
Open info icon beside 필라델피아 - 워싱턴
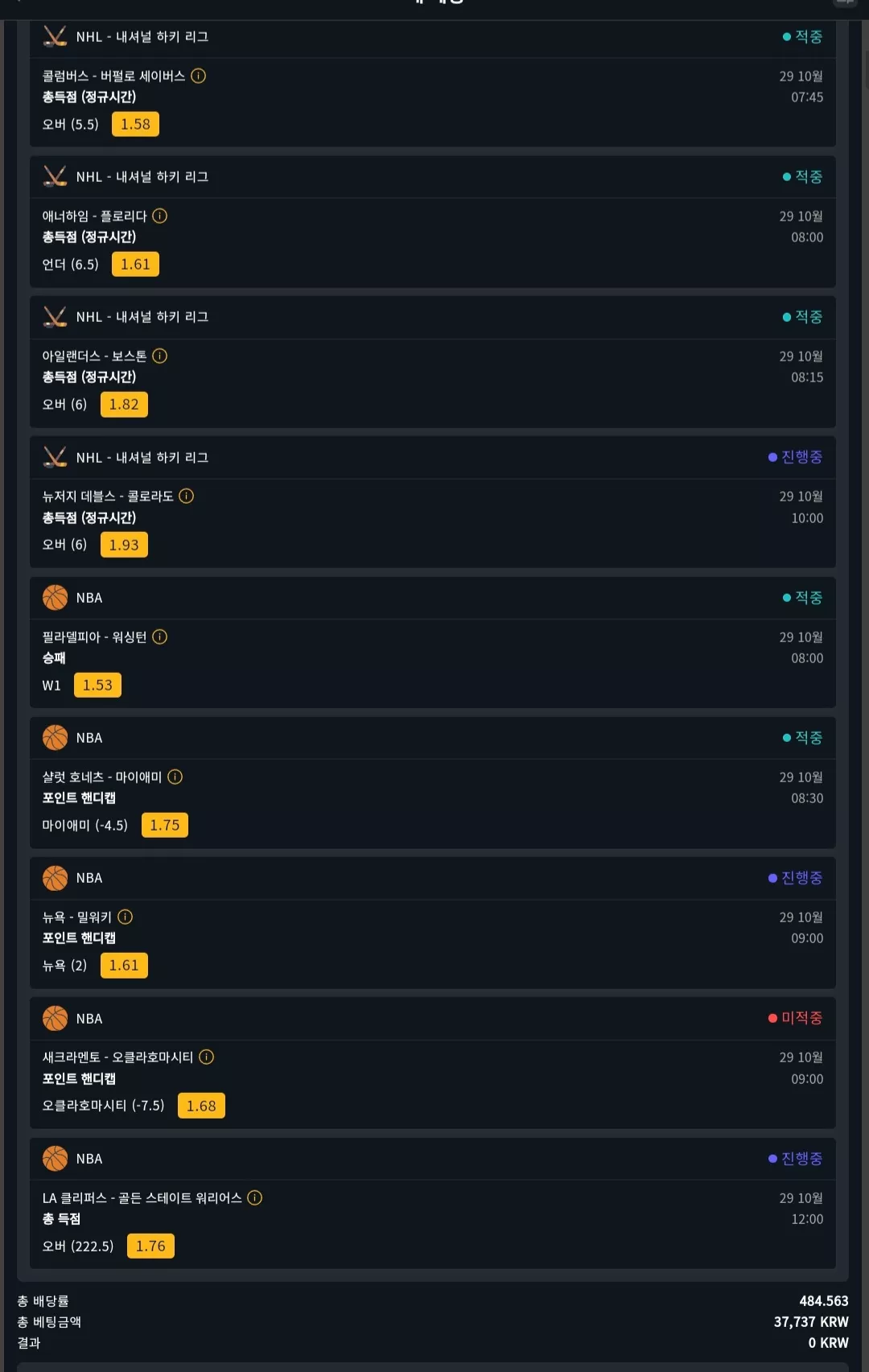pos(160,637)
